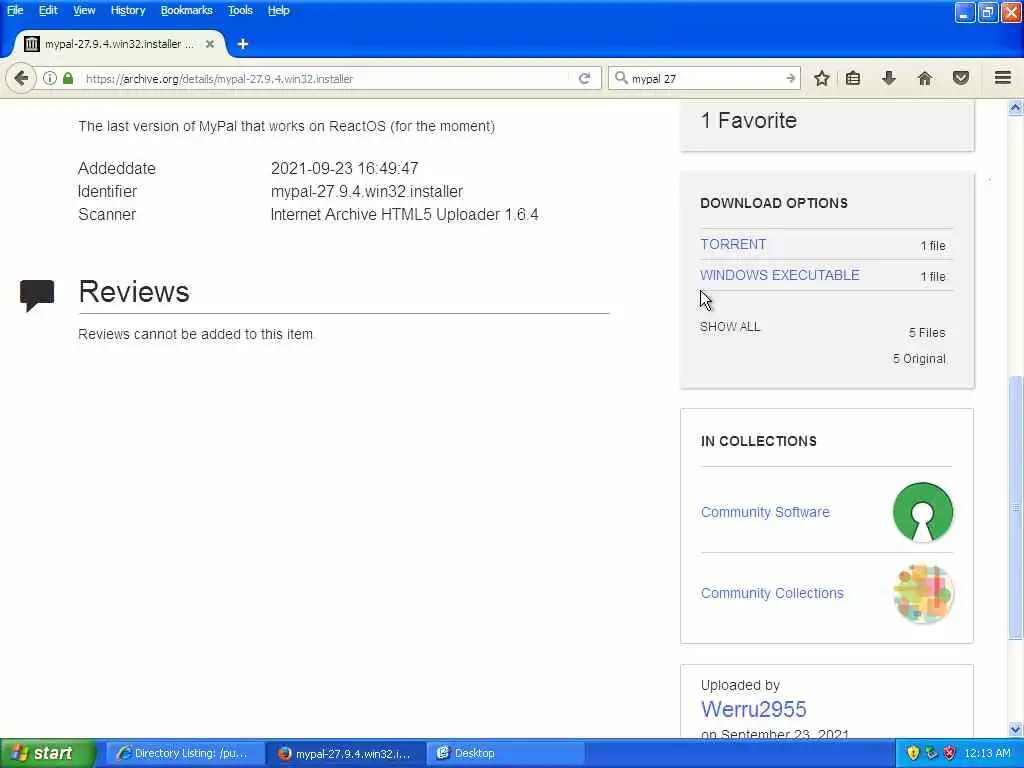Click SHOW ALL download options
1024x768 pixels.
[x=729, y=327]
